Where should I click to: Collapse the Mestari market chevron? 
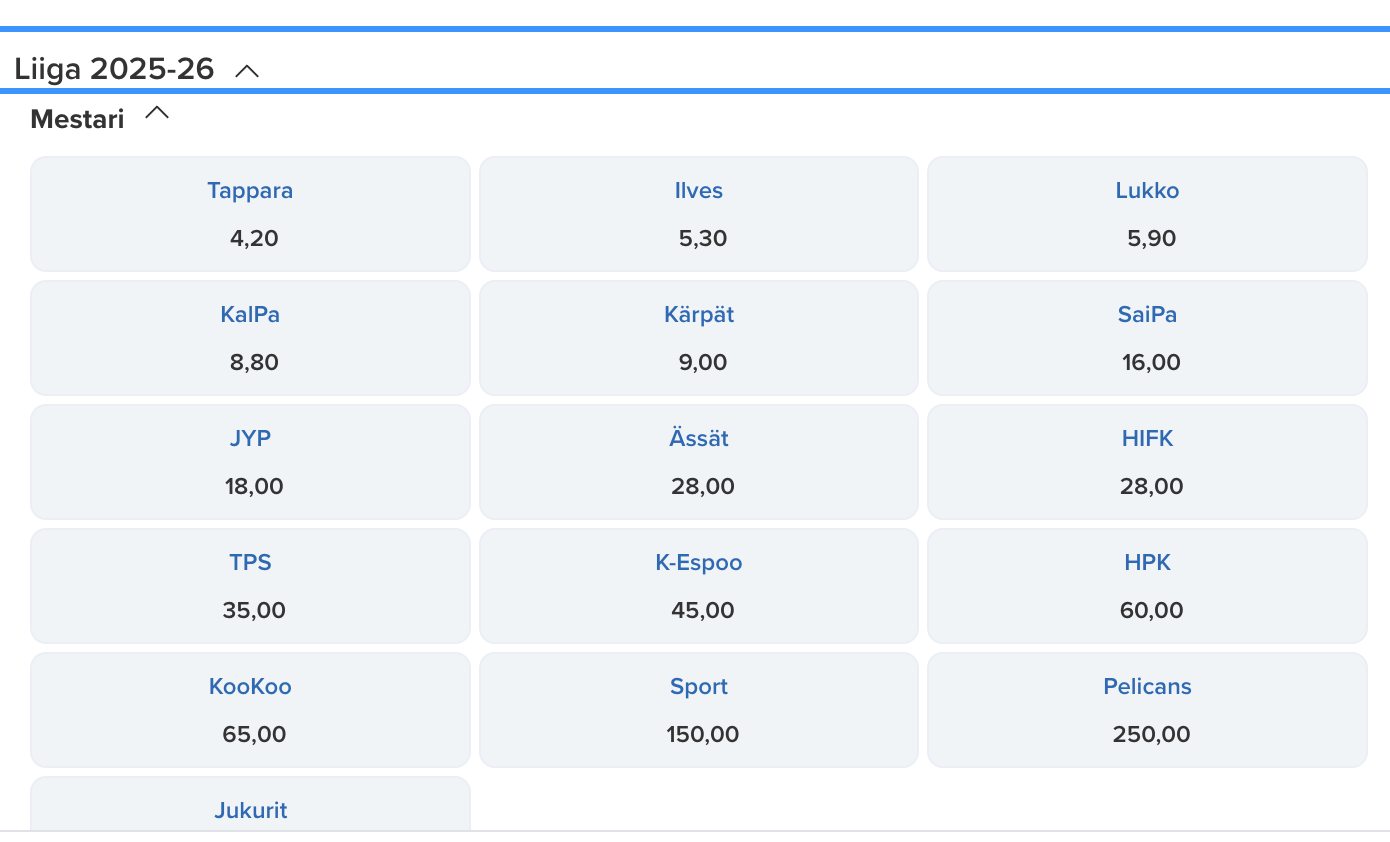157,114
